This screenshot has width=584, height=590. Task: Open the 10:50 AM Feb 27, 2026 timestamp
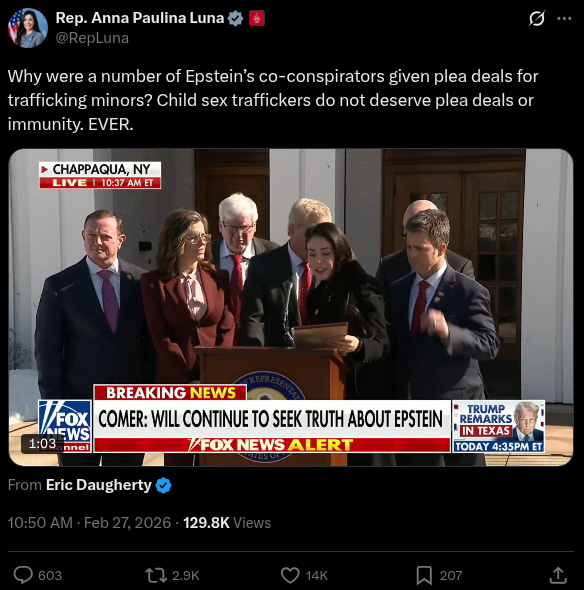coord(89,523)
